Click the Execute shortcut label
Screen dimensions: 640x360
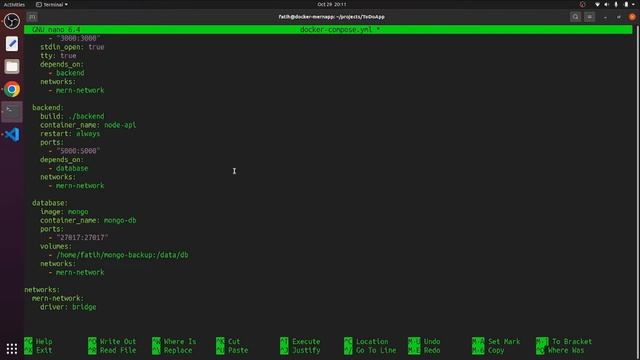[306, 341]
